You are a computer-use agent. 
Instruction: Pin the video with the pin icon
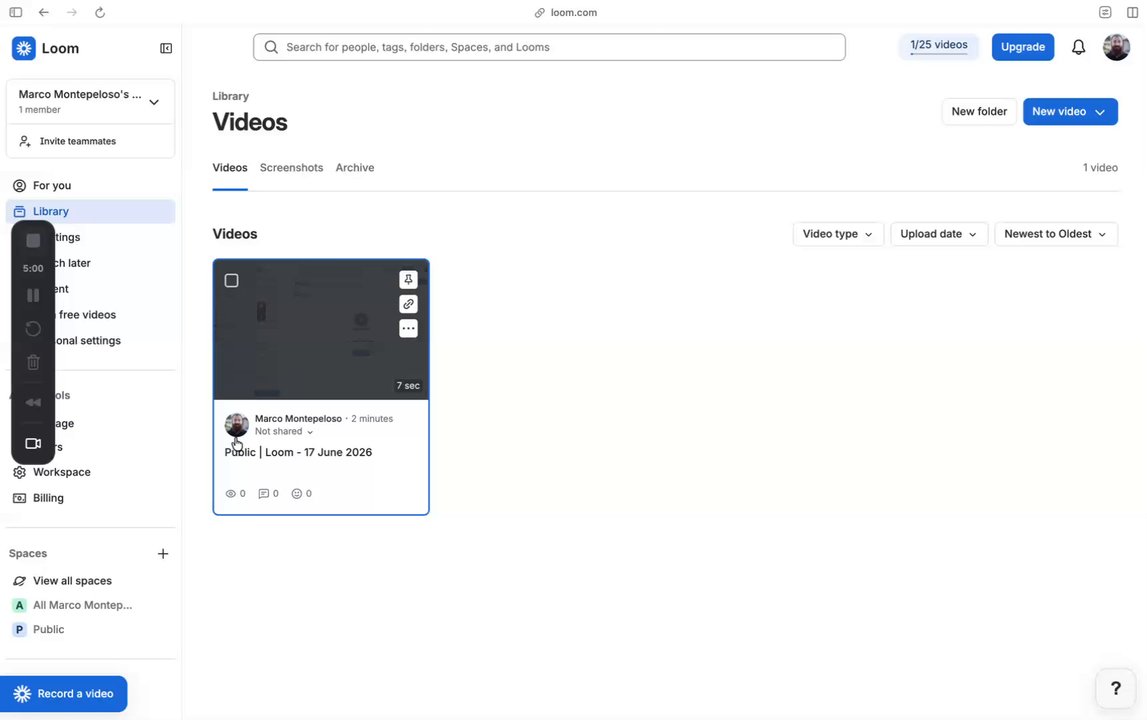point(408,280)
